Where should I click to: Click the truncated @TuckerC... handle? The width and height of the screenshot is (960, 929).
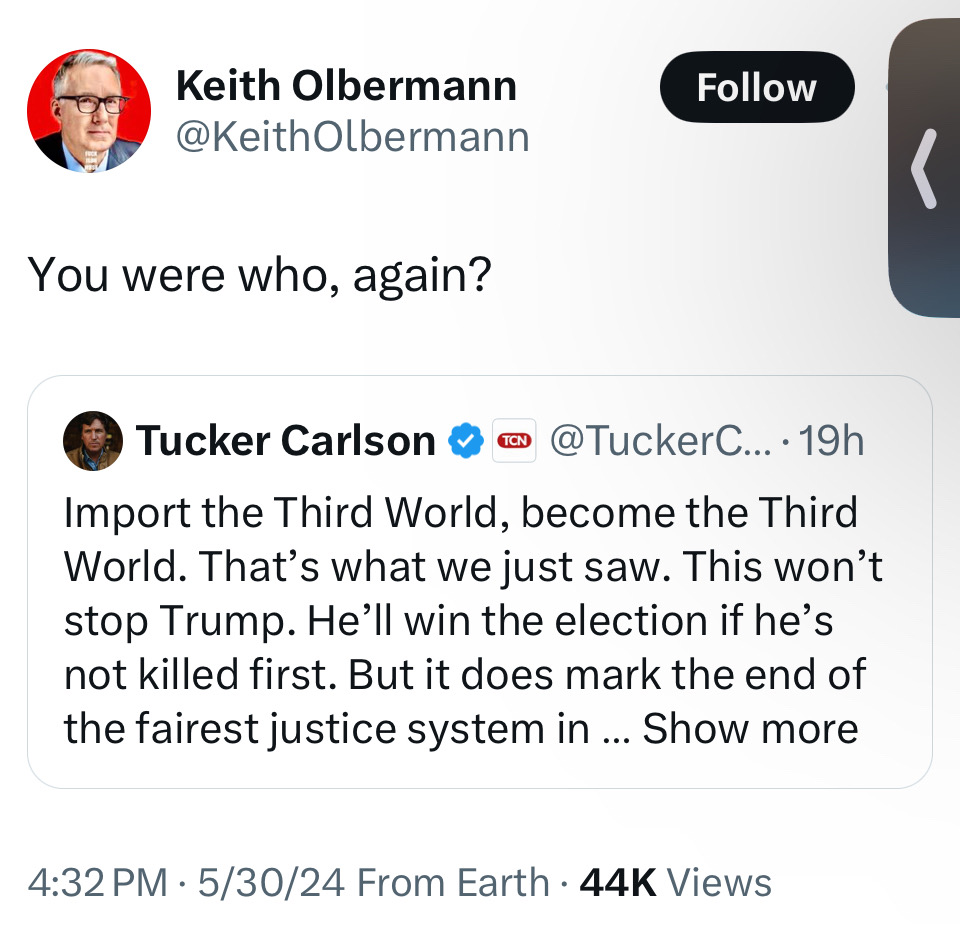coord(661,440)
